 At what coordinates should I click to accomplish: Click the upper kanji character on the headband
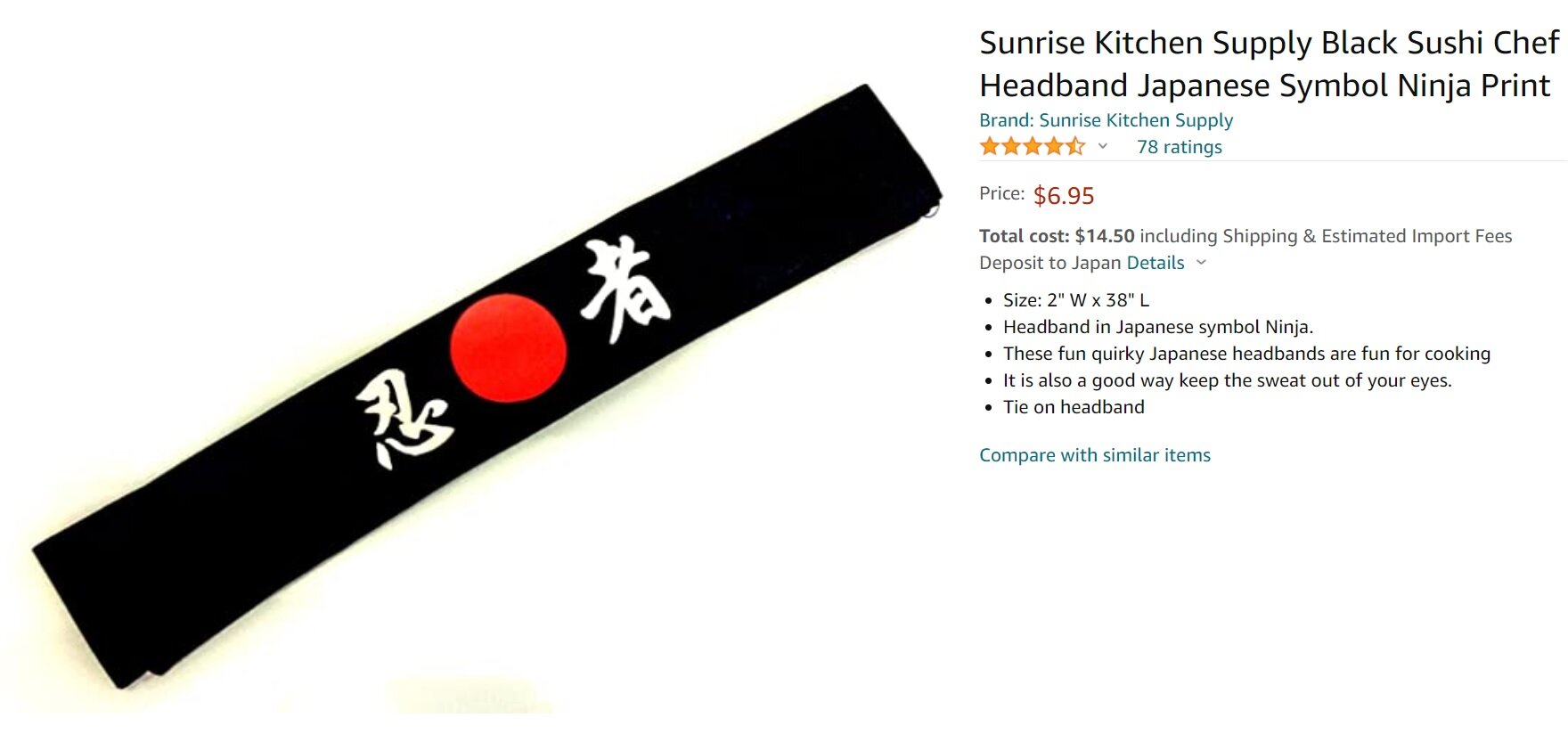coord(625,289)
